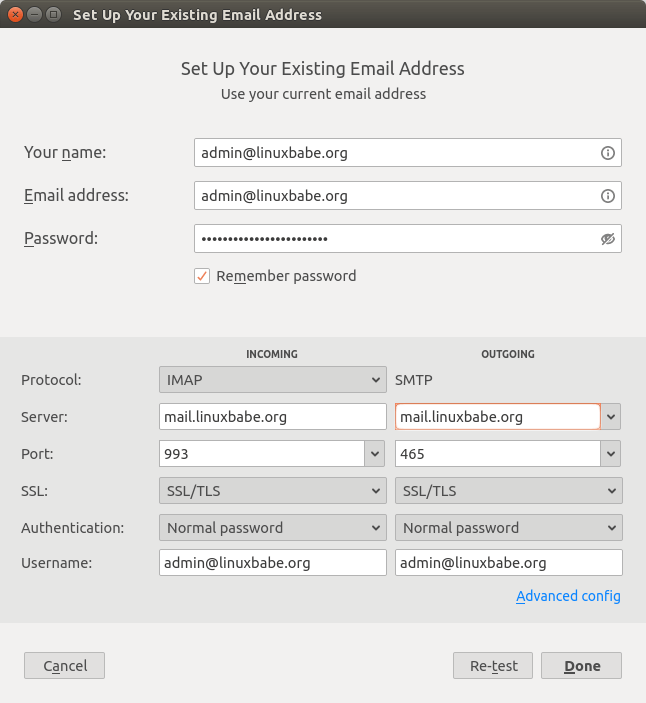The width and height of the screenshot is (646, 703).
Task: Open the incoming SSL/TLS dropdown
Action: pos(272,491)
